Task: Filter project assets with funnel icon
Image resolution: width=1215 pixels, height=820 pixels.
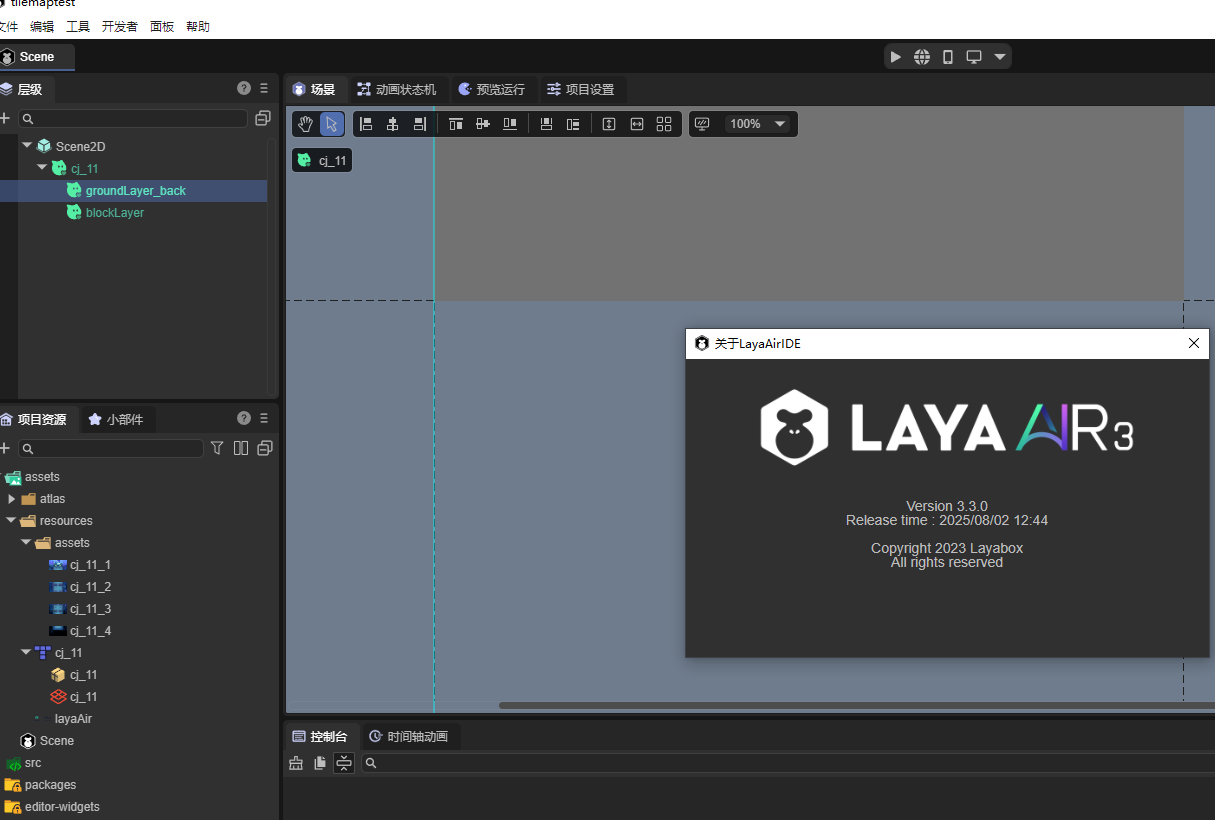Action: click(217, 448)
